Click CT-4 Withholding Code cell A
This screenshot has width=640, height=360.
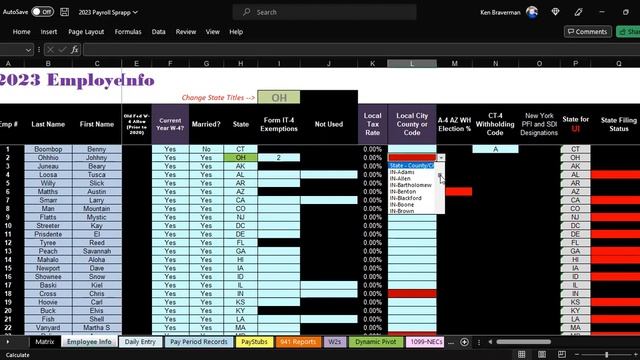coord(495,149)
